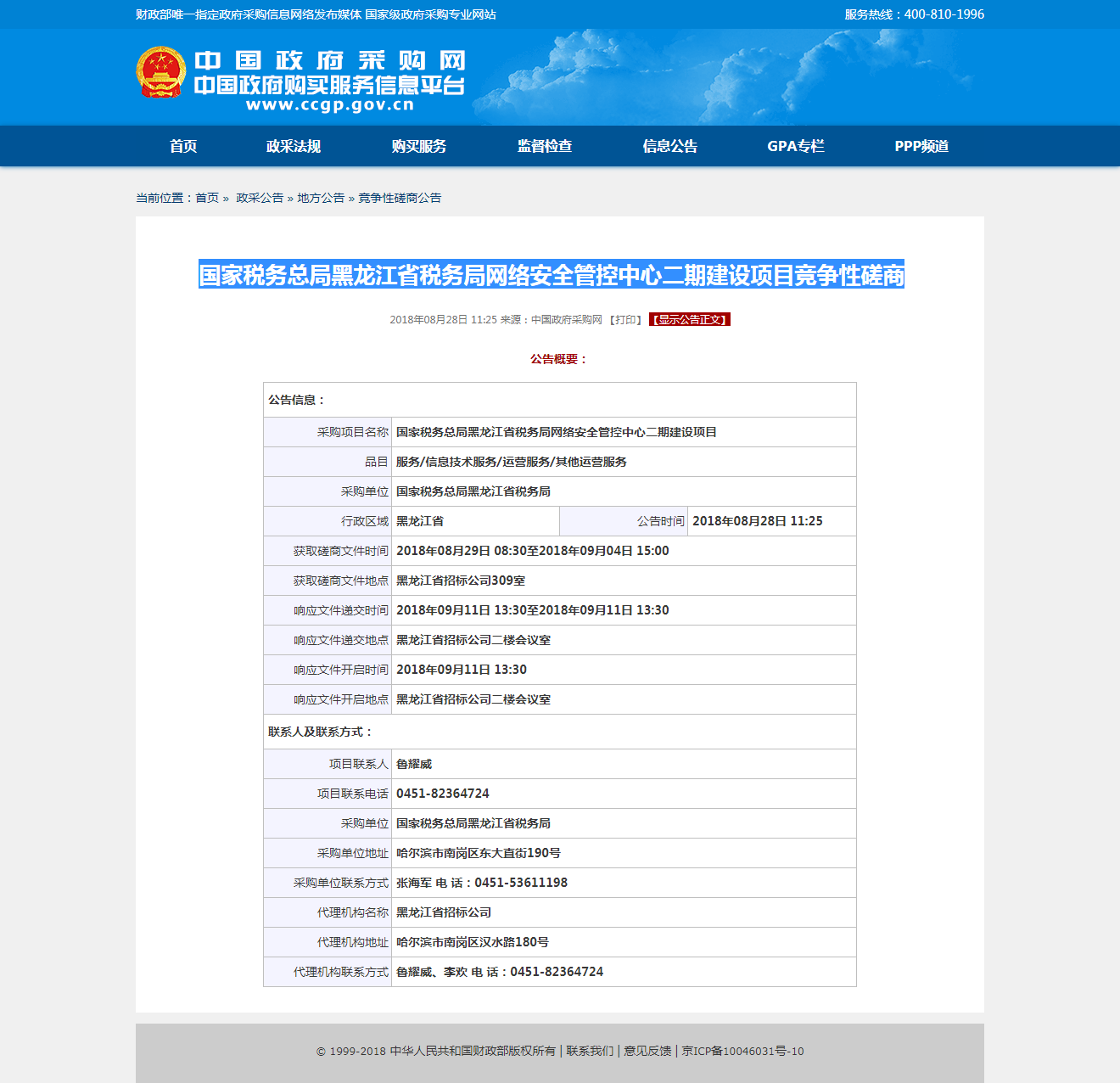Open the 信息公告 navigation item
This screenshot has width=1120, height=1083.
pyautogui.click(x=670, y=146)
